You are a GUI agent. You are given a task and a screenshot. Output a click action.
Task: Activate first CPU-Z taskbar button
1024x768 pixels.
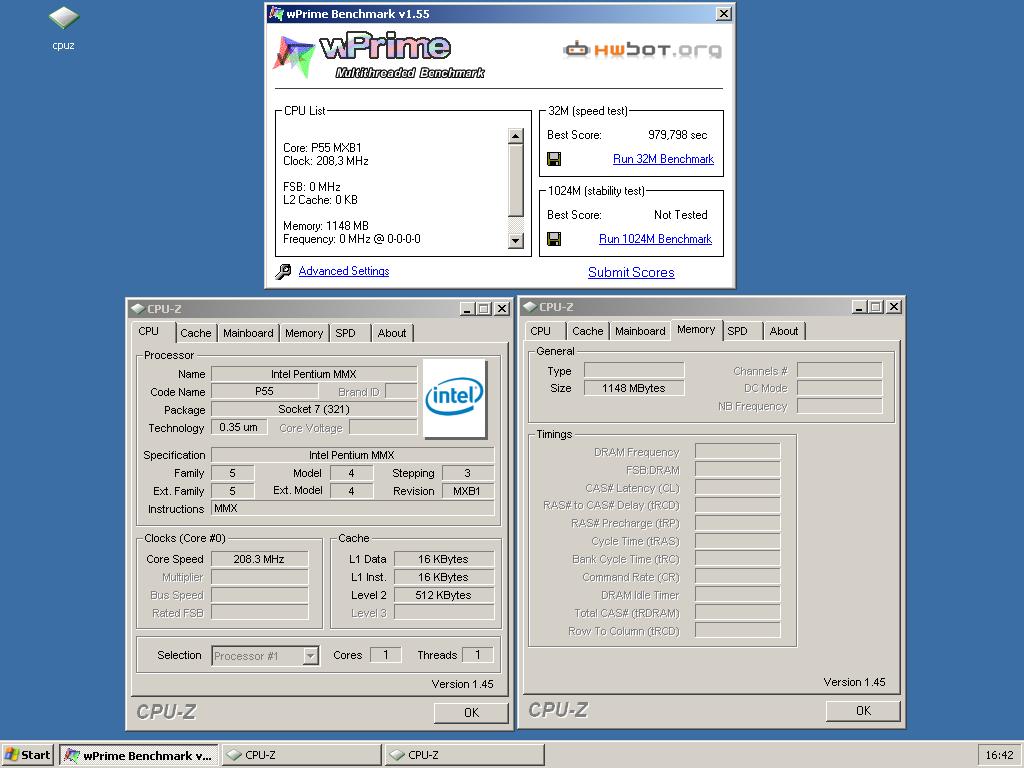click(x=301, y=755)
